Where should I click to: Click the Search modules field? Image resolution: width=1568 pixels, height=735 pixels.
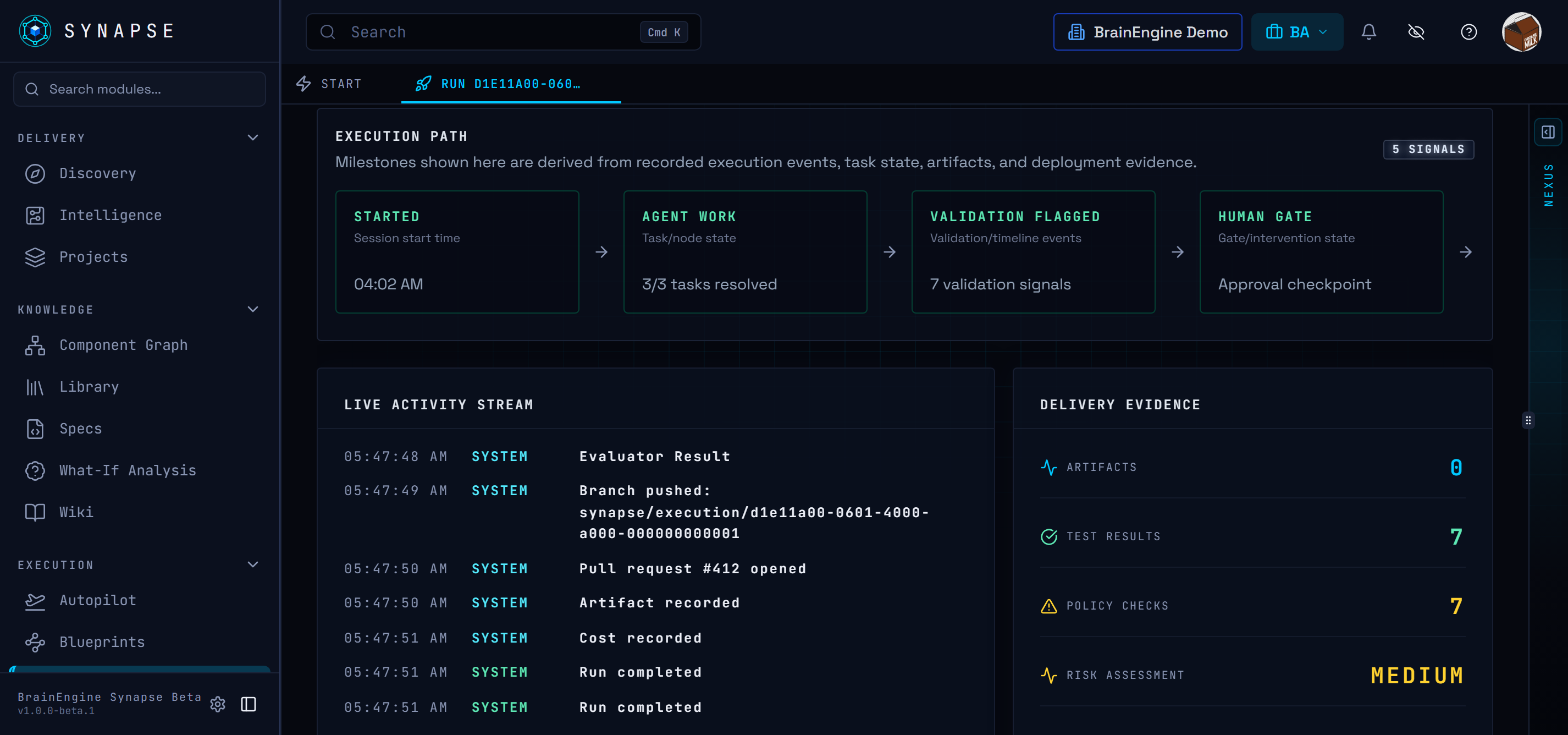pos(140,89)
